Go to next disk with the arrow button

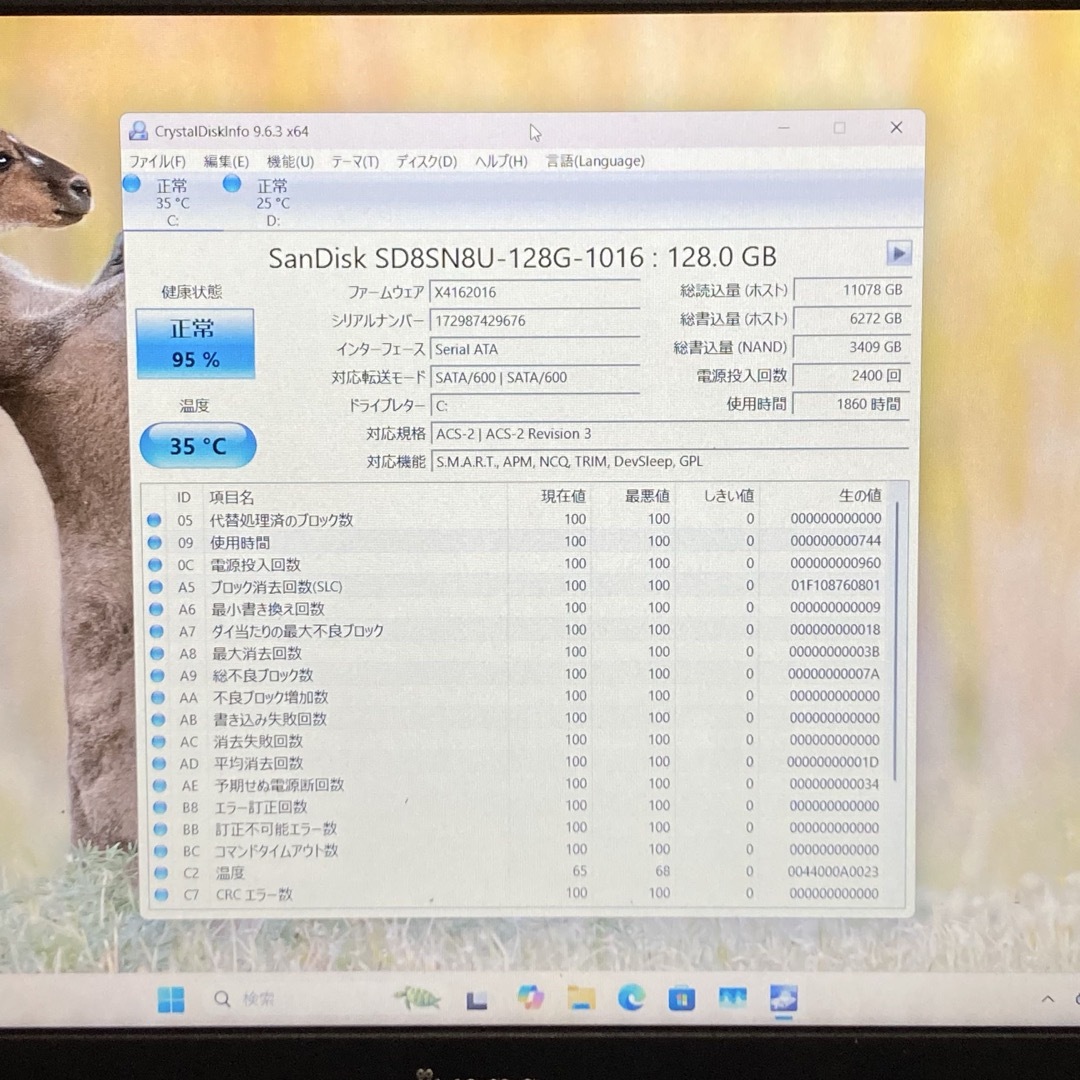coord(898,253)
